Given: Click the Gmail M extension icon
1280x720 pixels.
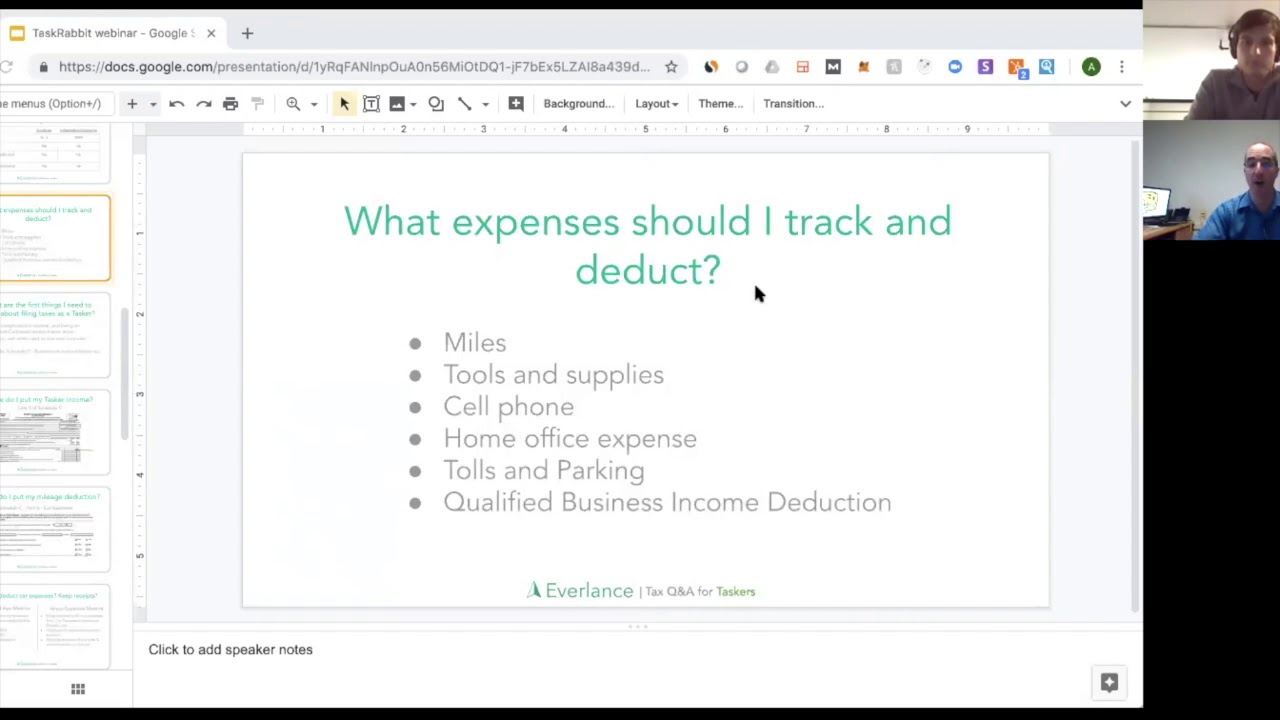Looking at the screenshot, I should 833,67.
